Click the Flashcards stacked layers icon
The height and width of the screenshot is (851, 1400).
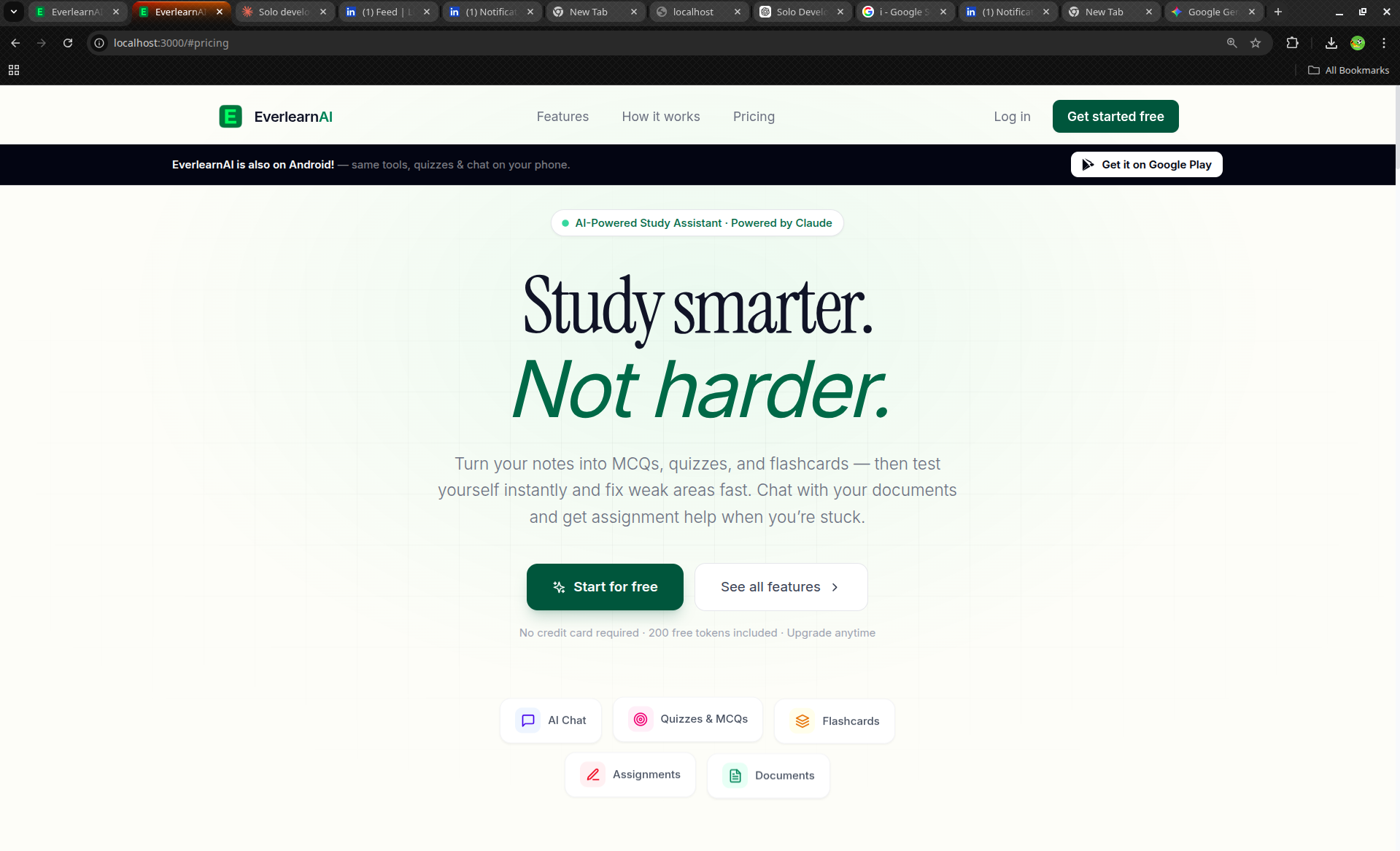coord(803,721)
